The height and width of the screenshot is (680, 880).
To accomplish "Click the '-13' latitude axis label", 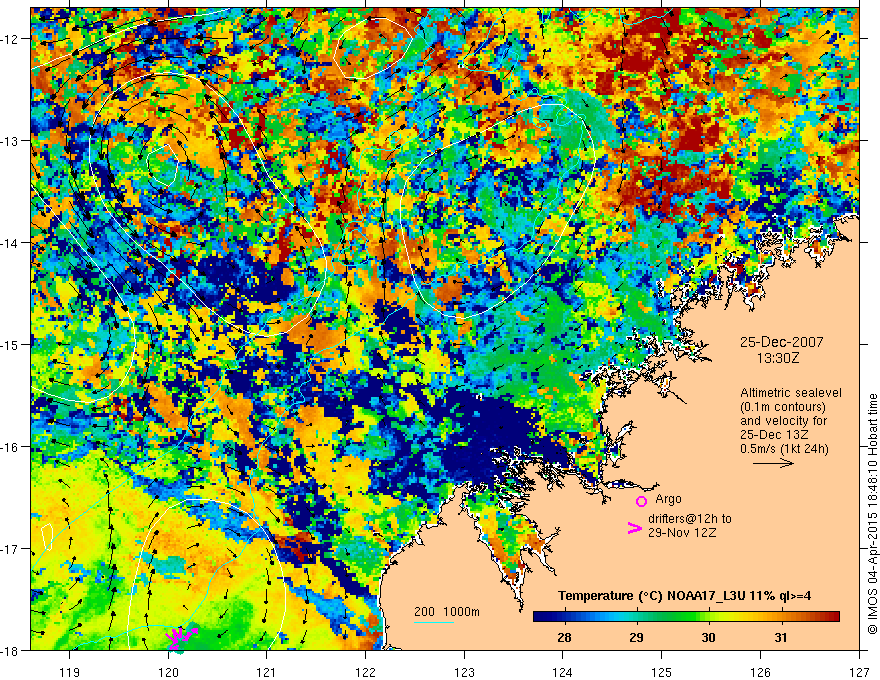I will tap(10, 141).
